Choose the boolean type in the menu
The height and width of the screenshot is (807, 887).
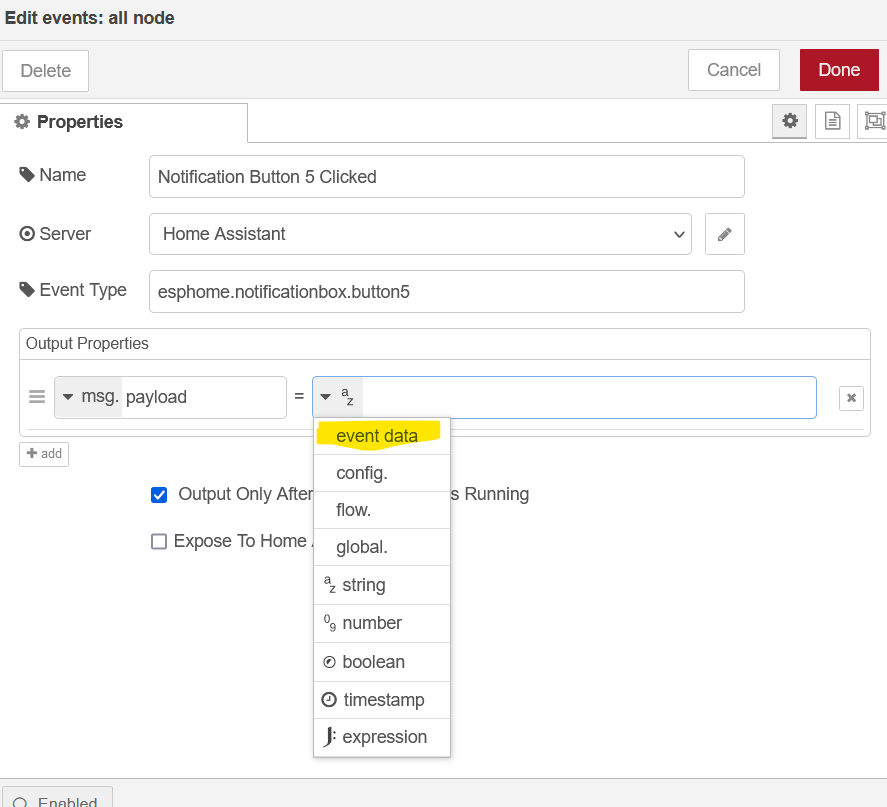tap(381, 661)
